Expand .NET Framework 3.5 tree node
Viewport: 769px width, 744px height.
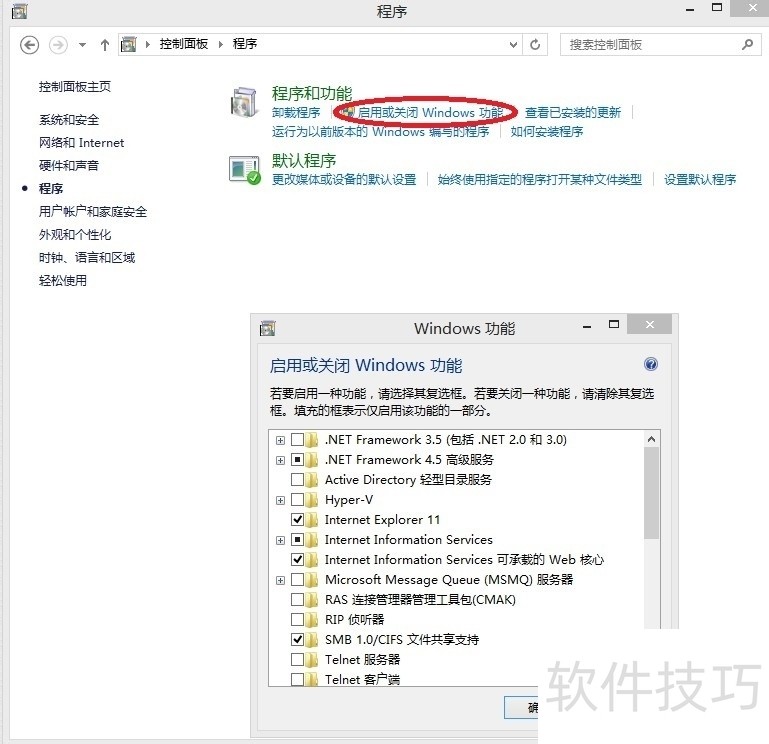pyautogui.click(x=280, y=440)
